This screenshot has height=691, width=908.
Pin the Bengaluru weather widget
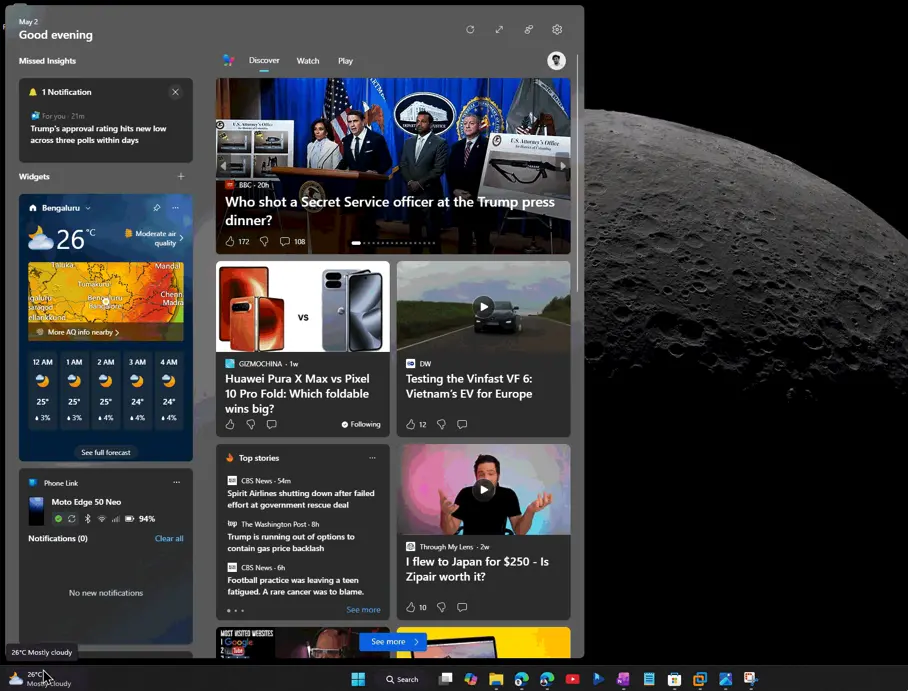pos(156,207)
